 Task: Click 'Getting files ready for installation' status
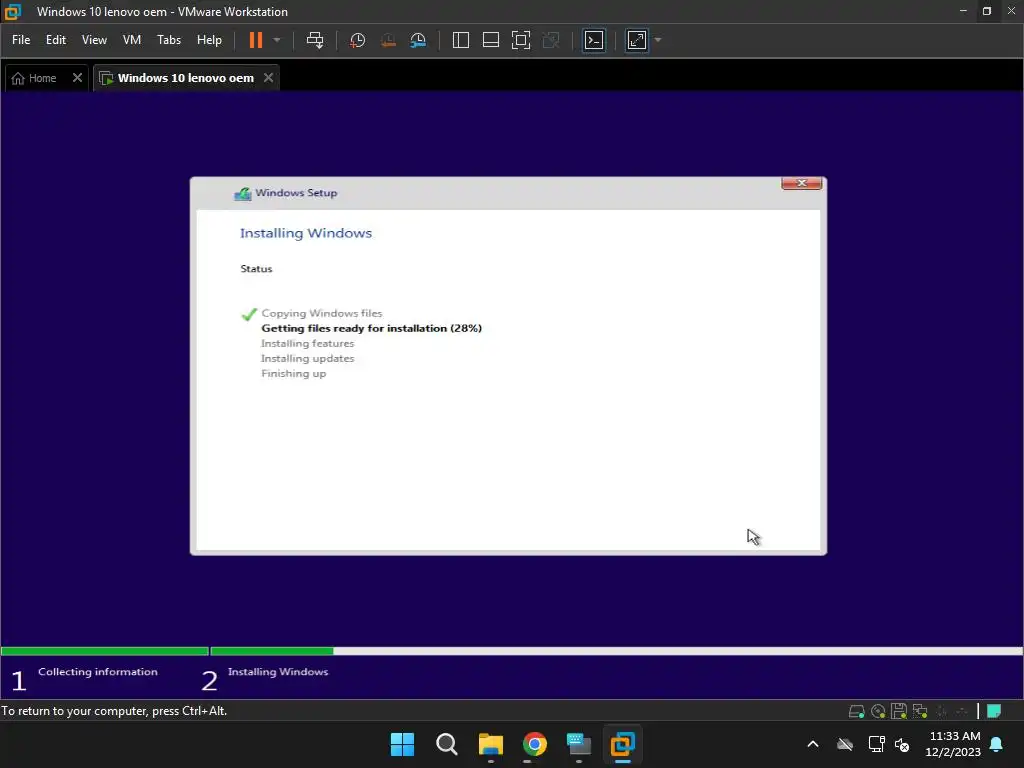click(371, 328)
